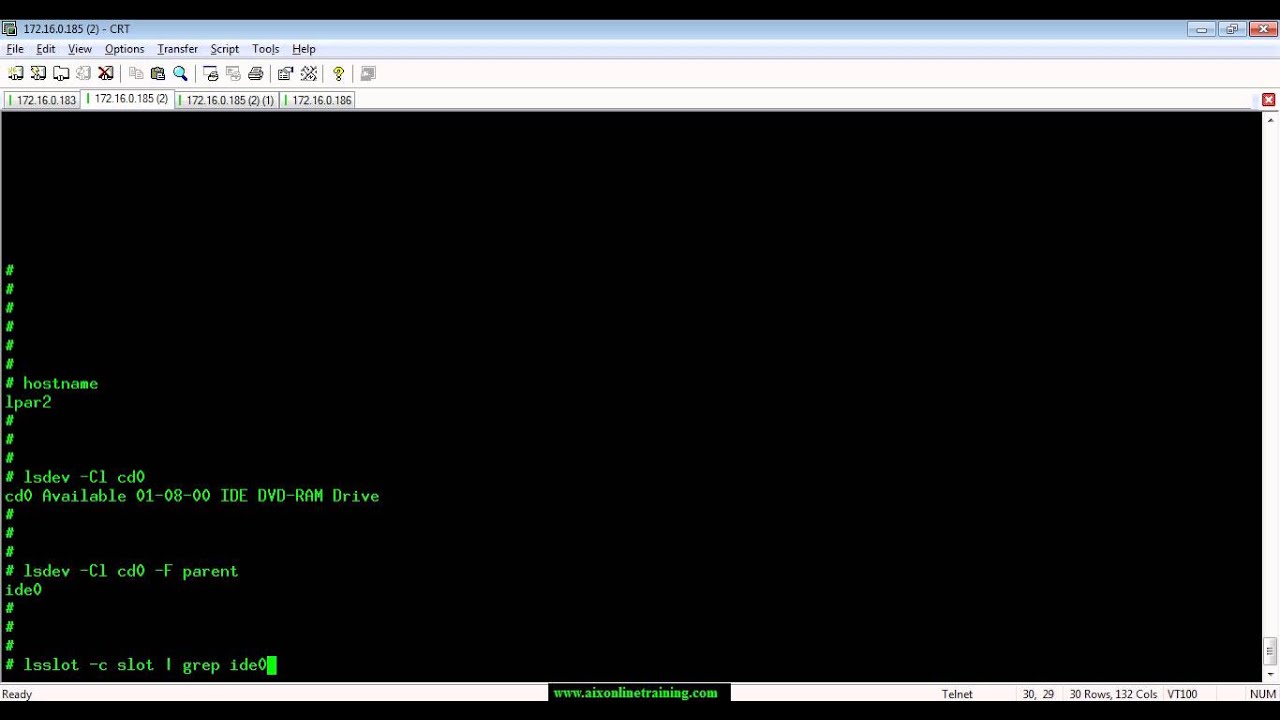This screenshot has width=1280, height=720.
Task: Click the www.aixonlinetraining.com link in status bar
Action: (x=635, y=693)
